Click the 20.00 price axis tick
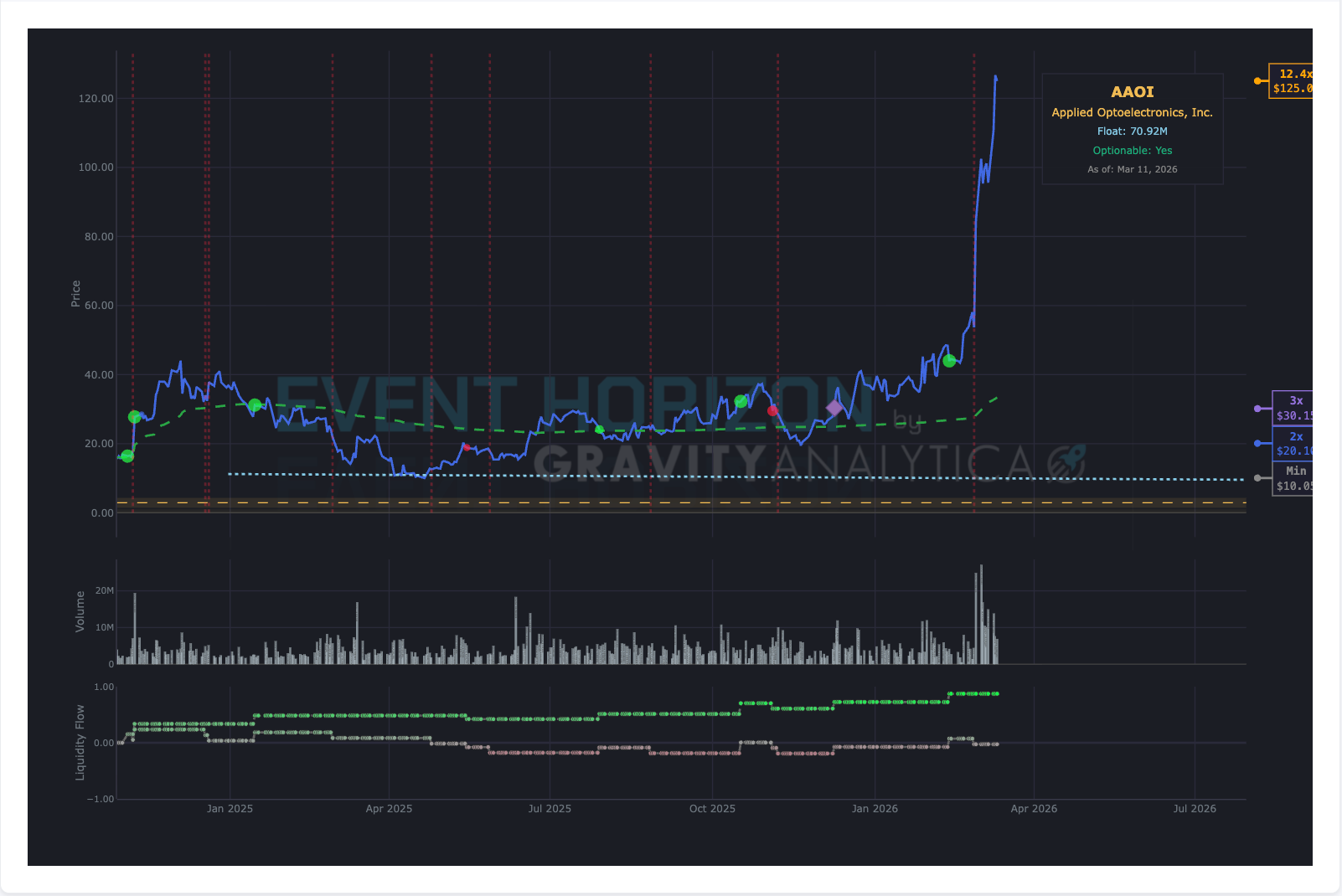1342x896 pixels. point(99,444)
